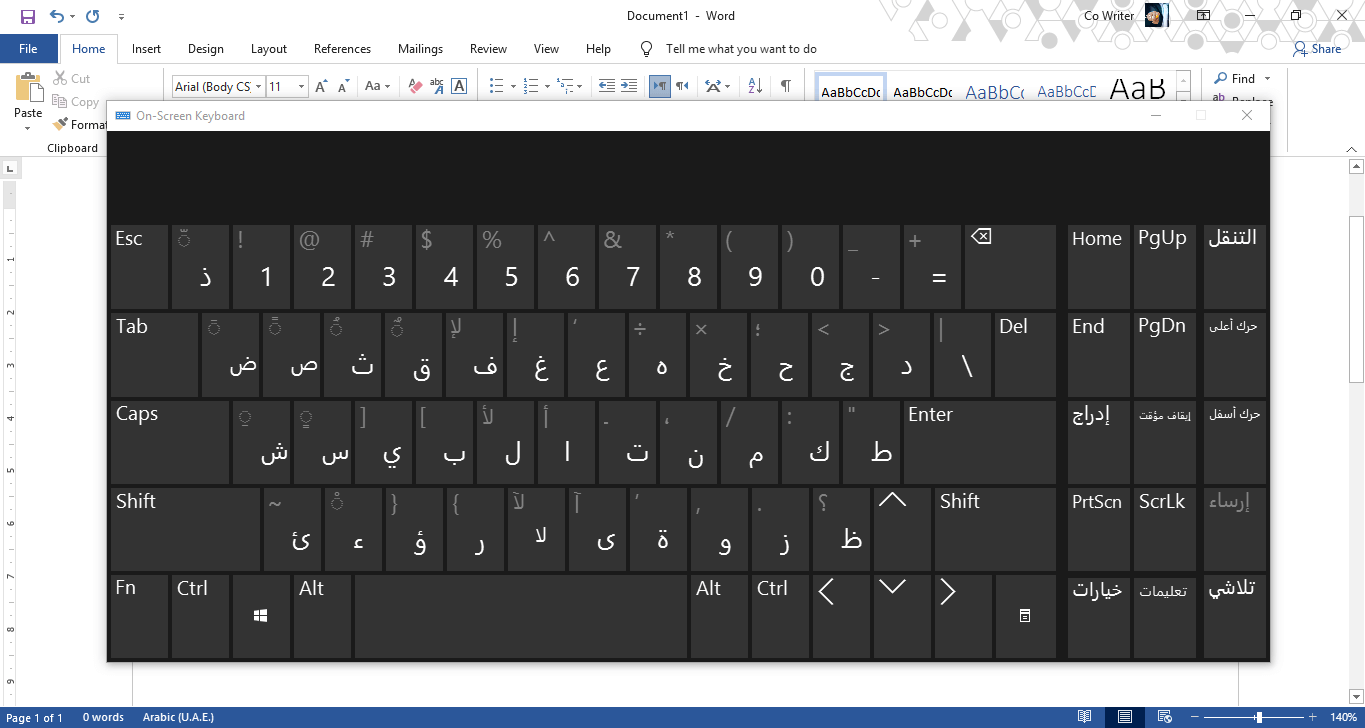
Task: Open the References ribbon tab
Action: (x=342, y=48)
